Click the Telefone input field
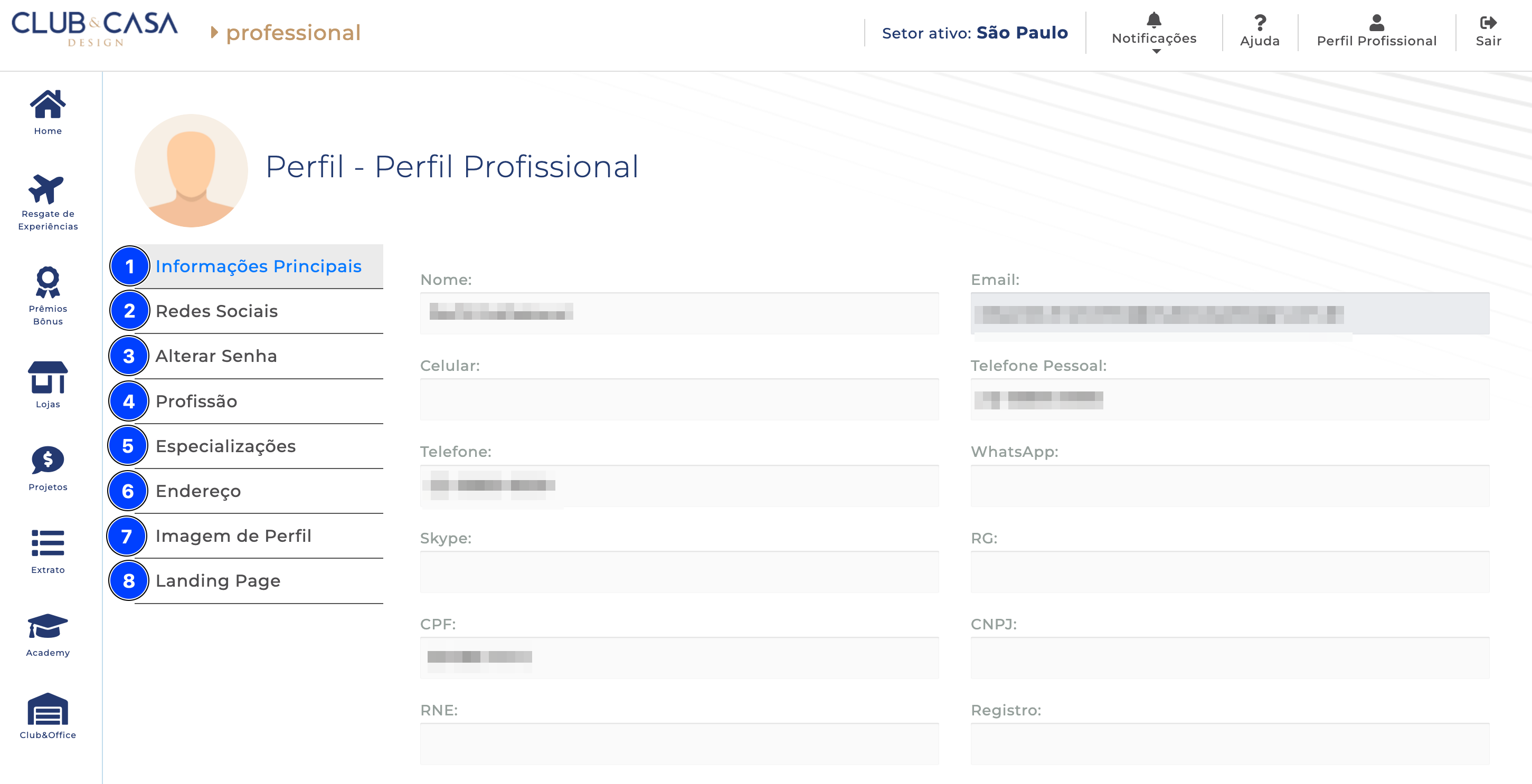 tap(679, 486)
